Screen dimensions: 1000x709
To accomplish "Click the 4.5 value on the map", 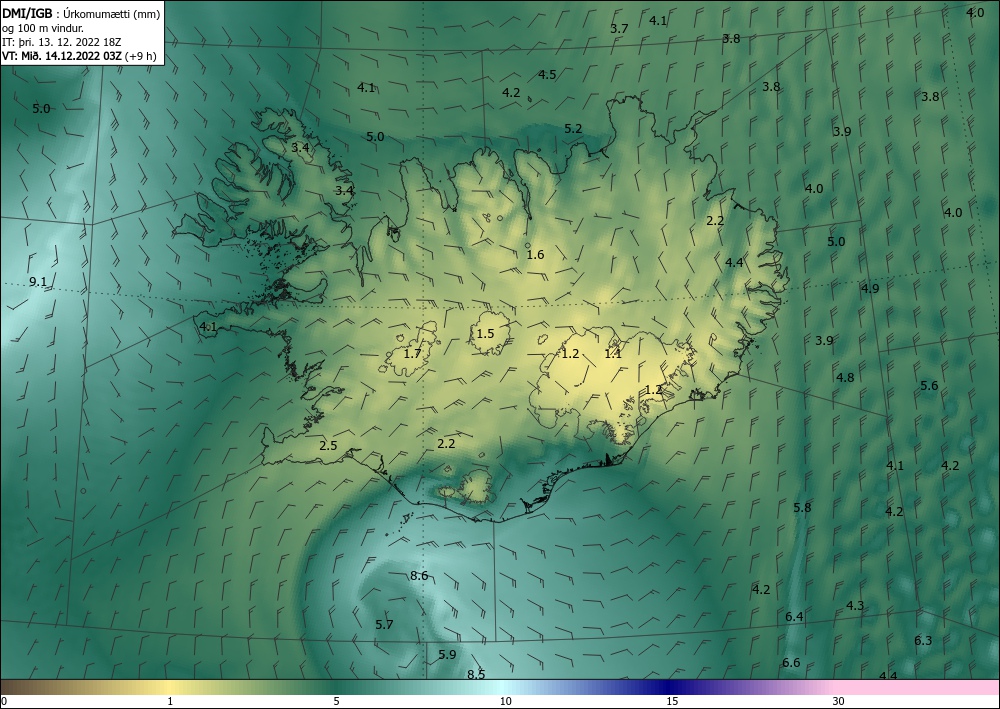I will [547, 75].
